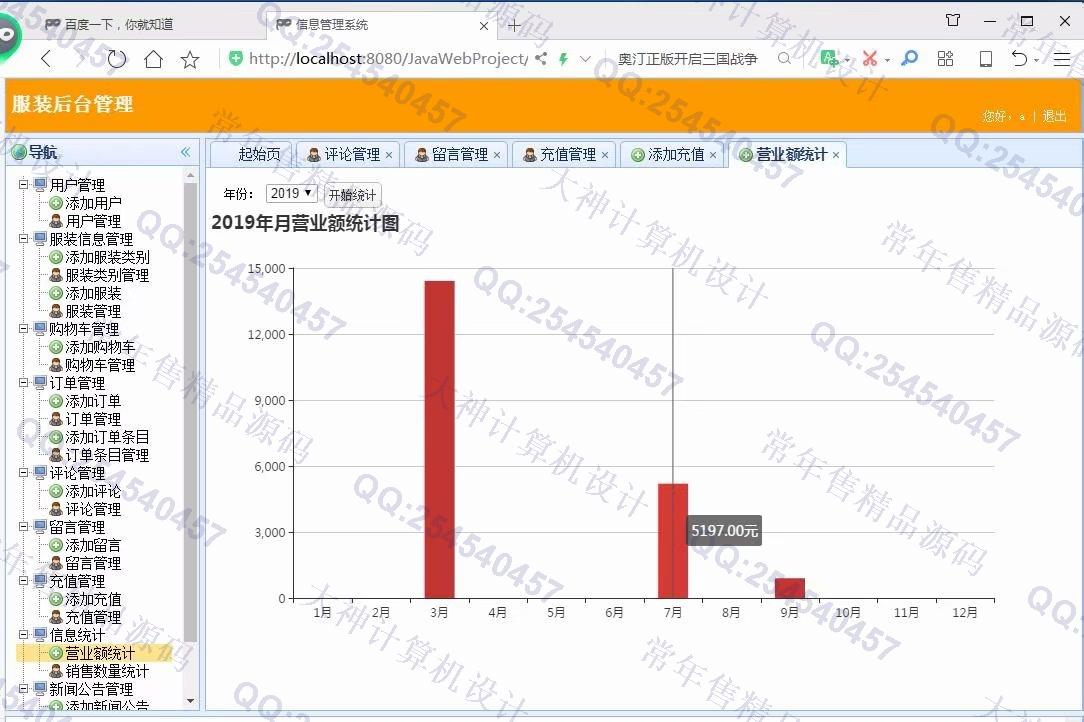Collapse the 导航 panel with double-arrow

pyautogui.click(x=185, y=152)
